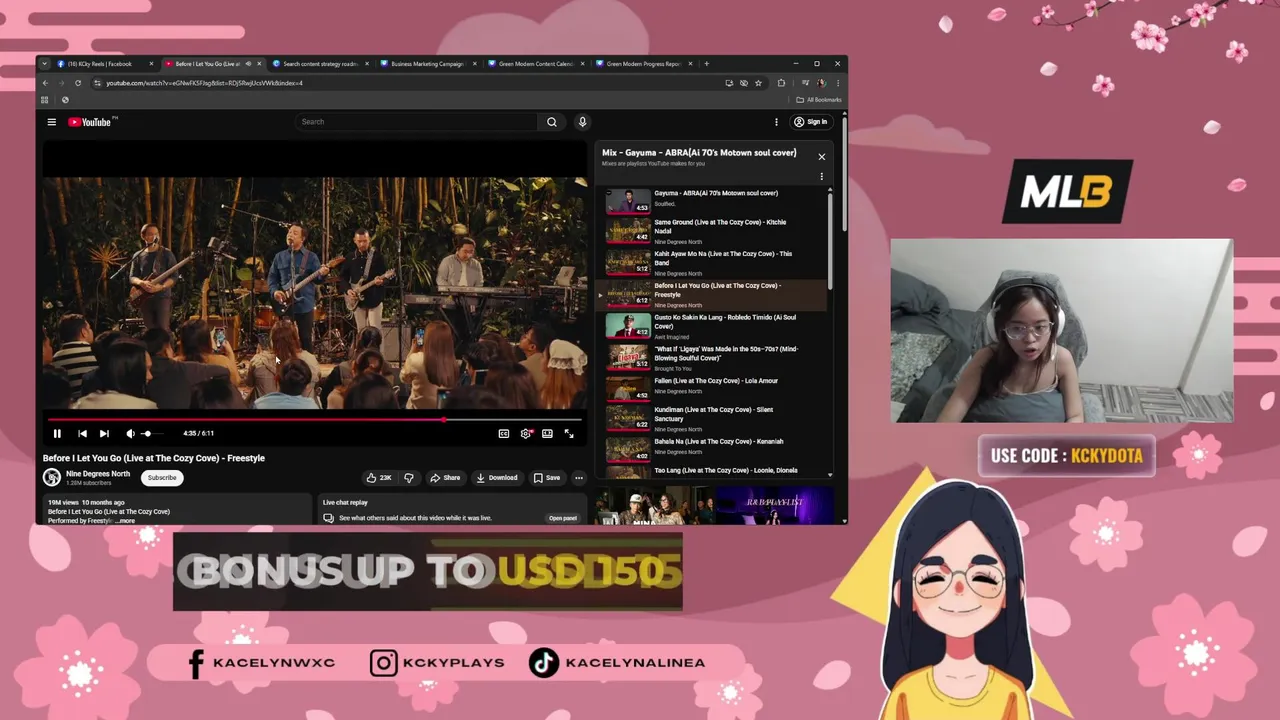Close the Mix playlist panel
Screen dimensions: 1280x720
click(x=822, y=156)
